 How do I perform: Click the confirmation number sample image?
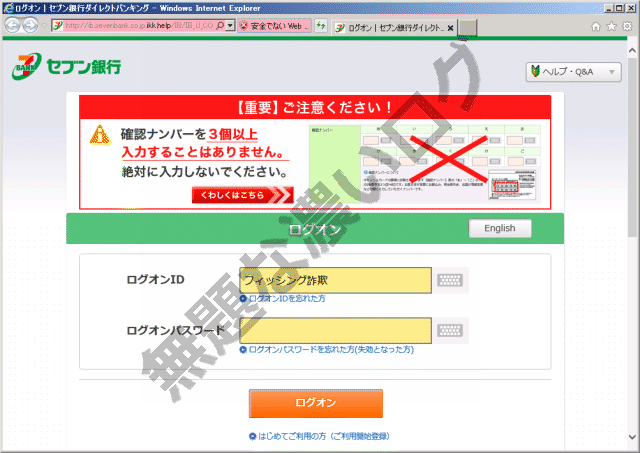click(x=425, y=164)
